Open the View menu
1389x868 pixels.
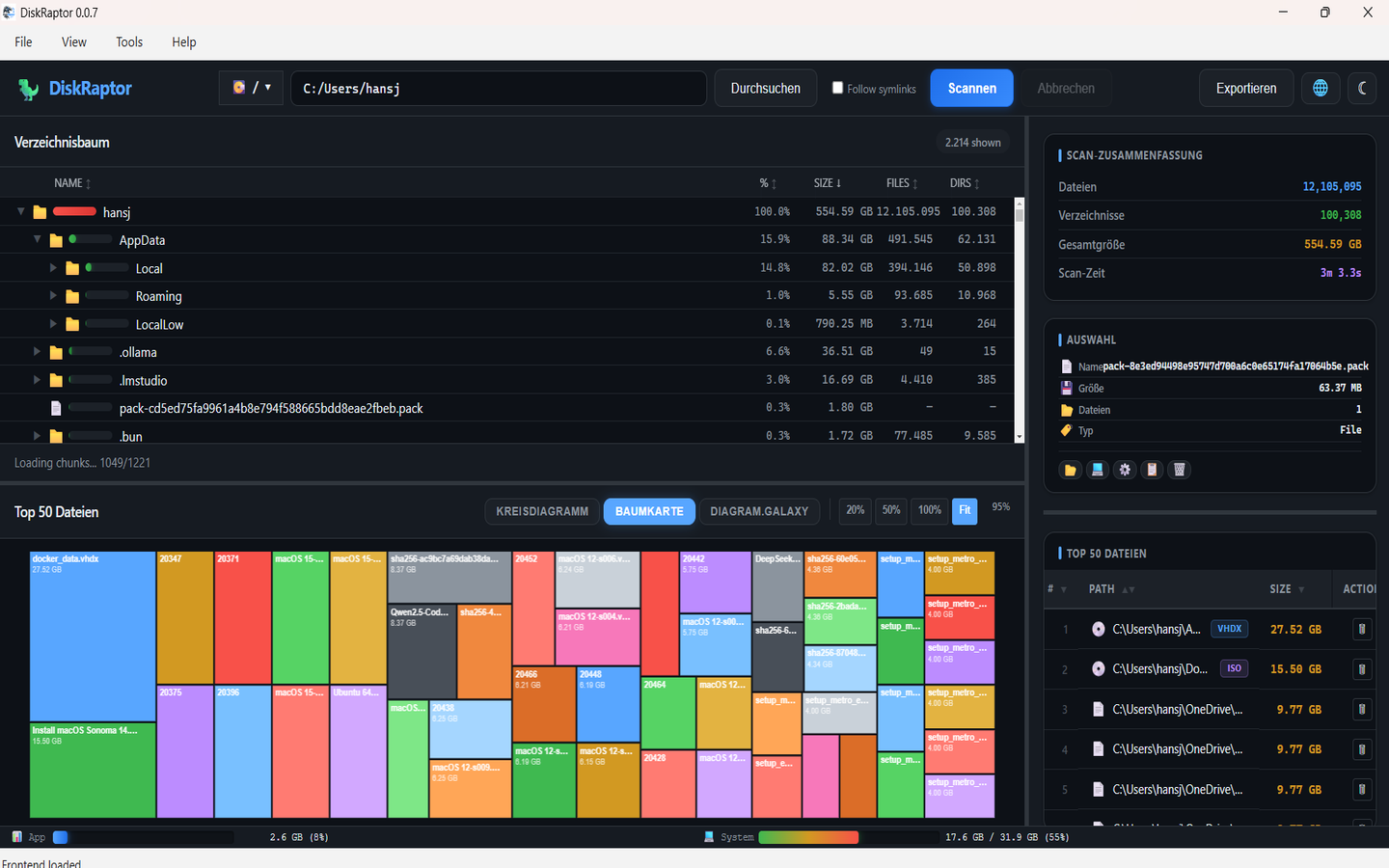[x=74, y=41]
